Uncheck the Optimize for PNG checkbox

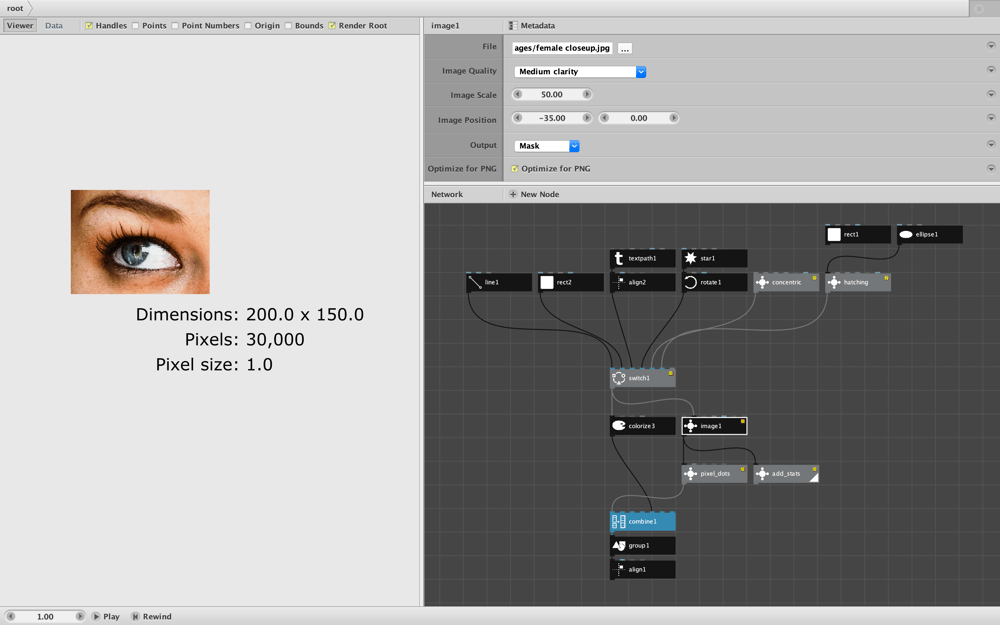pyautogui.click(x=515, y=168)
